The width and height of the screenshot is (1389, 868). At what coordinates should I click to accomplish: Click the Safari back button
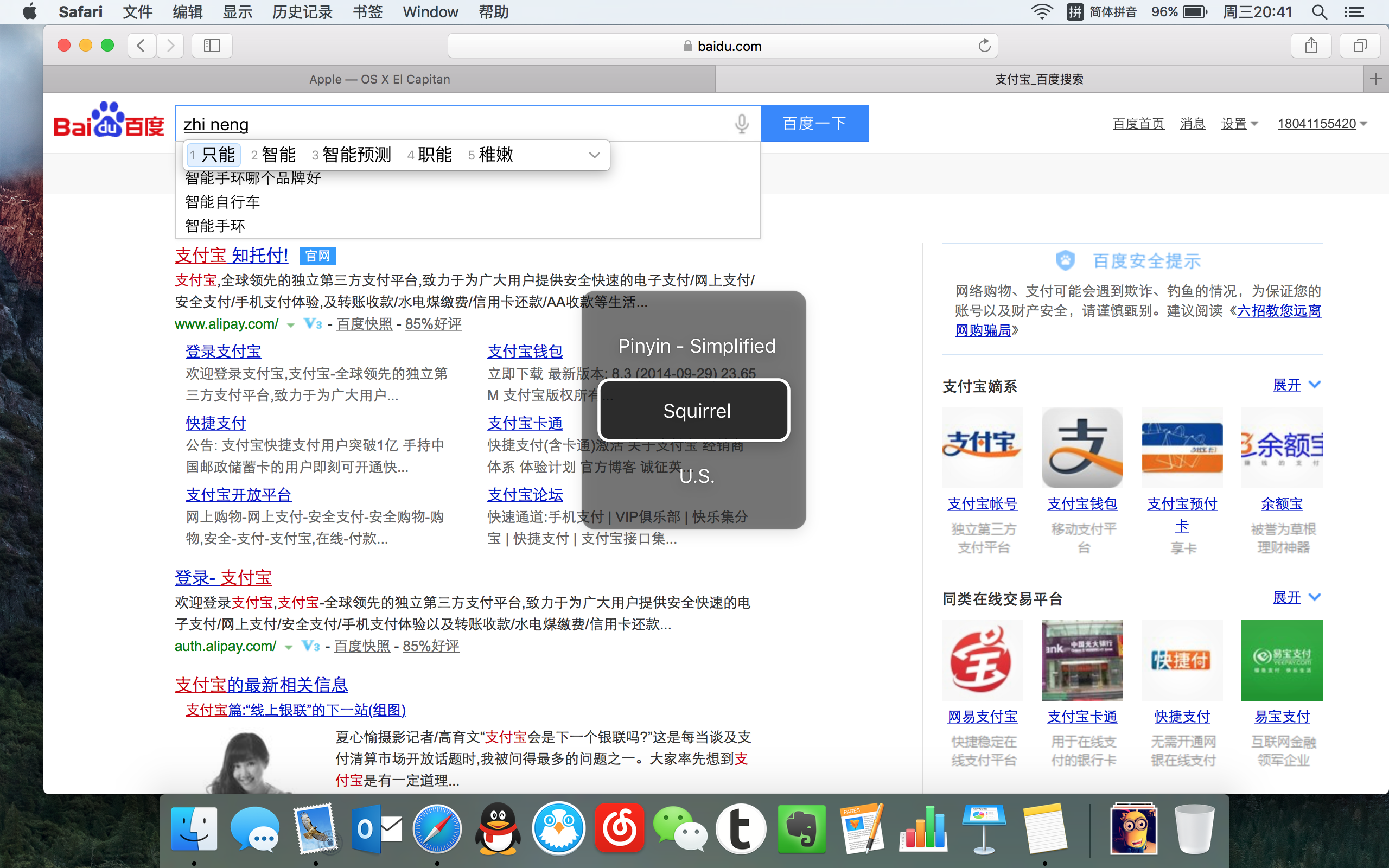click(x=141, y=46)
